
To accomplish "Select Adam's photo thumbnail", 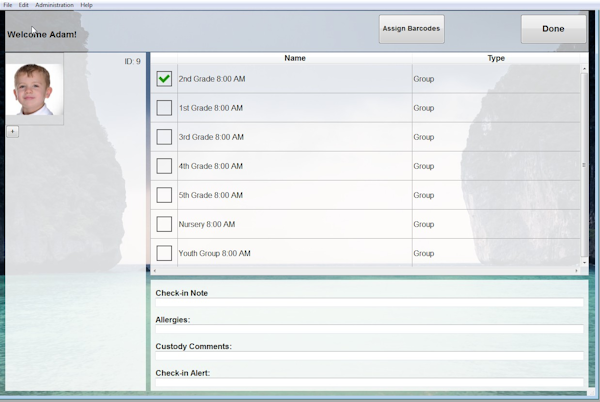I will 34,90.
